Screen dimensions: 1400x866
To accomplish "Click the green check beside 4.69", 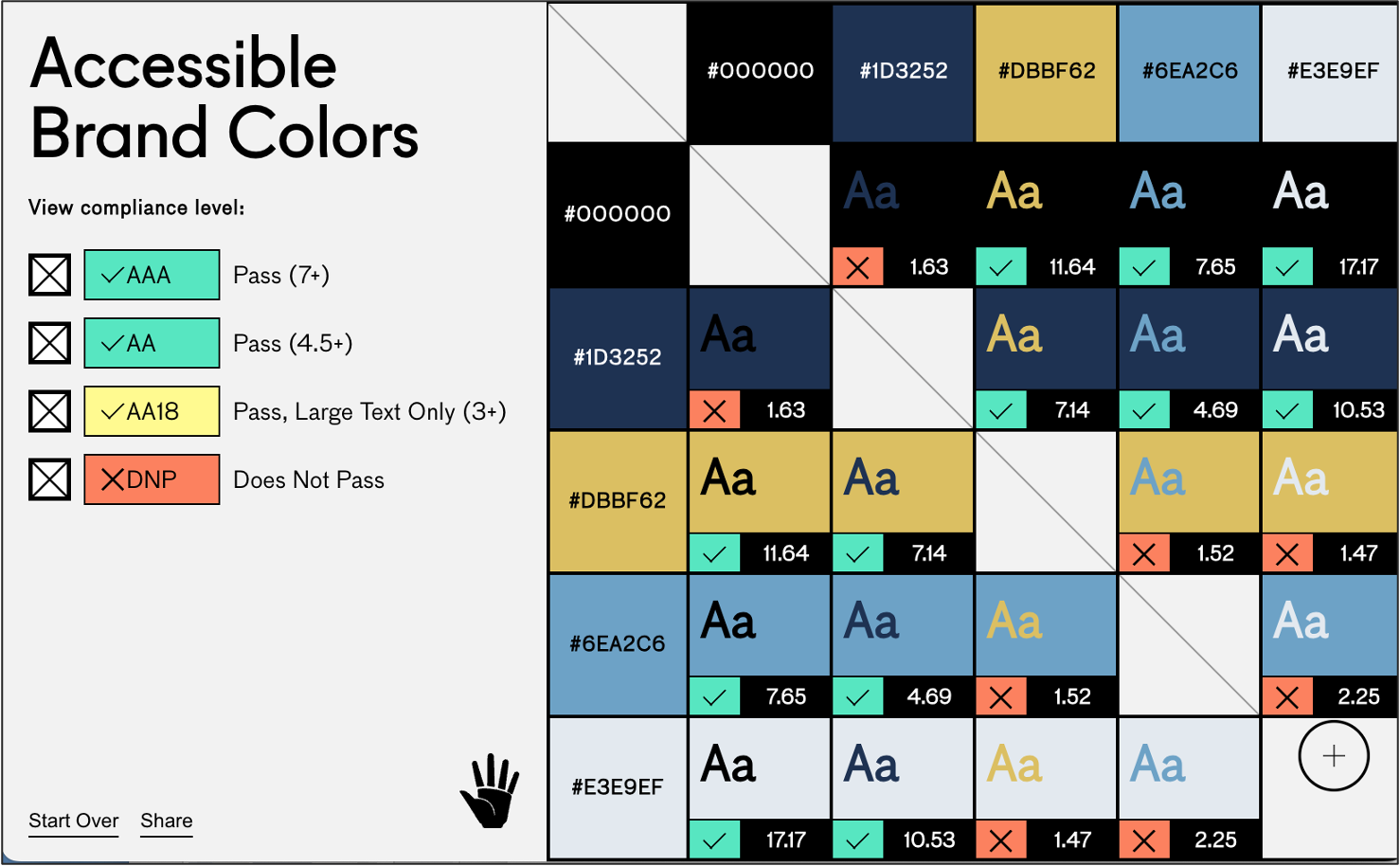I will point(1144,410).
